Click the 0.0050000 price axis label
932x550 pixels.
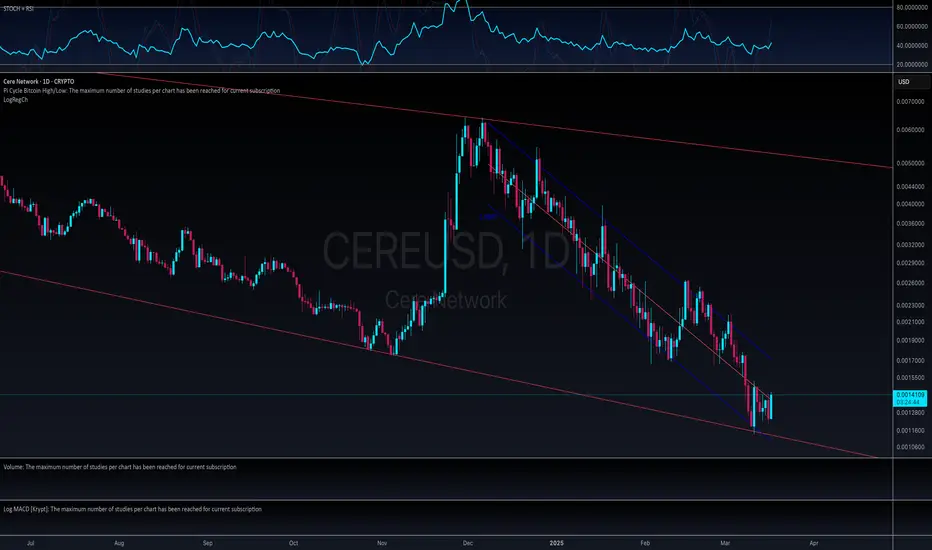910,163
